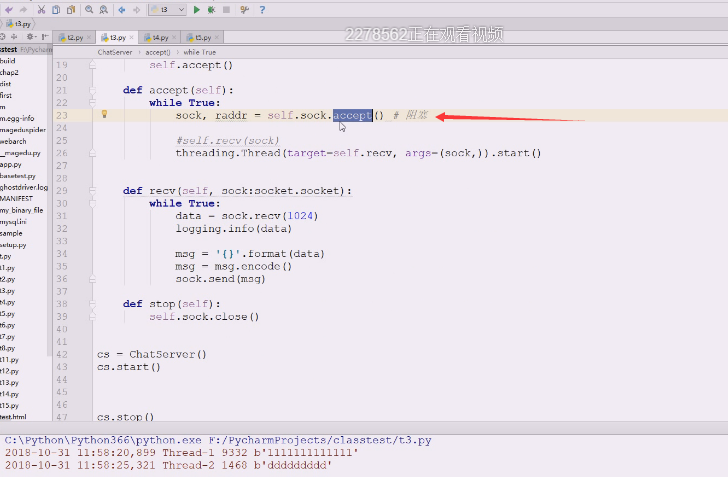
Task: Select ghostdriver.log in the project tree
Action: click(24, 187)
